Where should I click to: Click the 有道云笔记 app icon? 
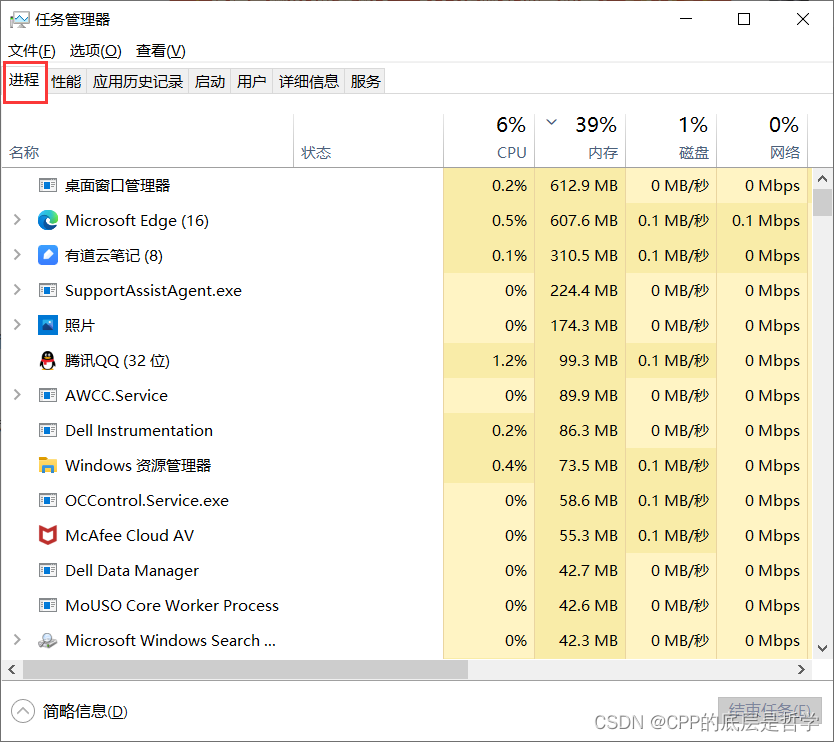pos(48,255)
